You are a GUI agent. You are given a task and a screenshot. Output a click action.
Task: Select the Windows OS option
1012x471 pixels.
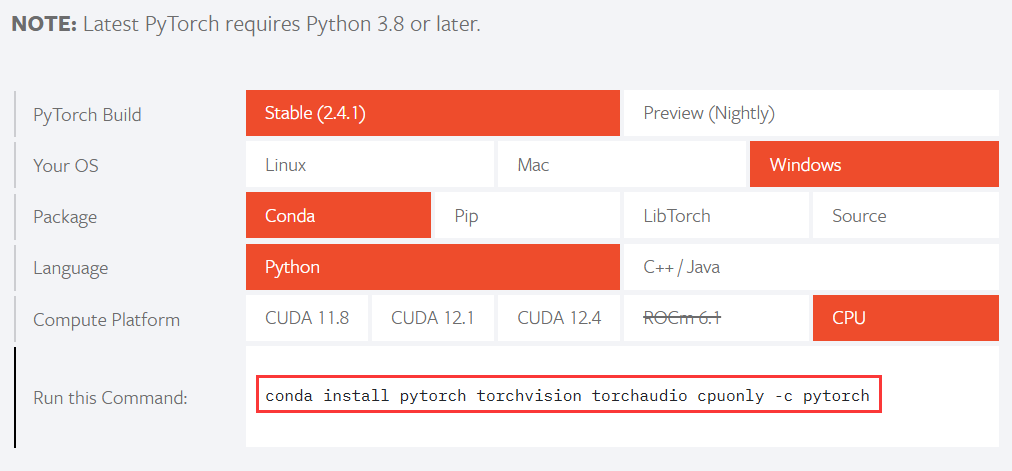pyautogui.click(x=874, y=165)
